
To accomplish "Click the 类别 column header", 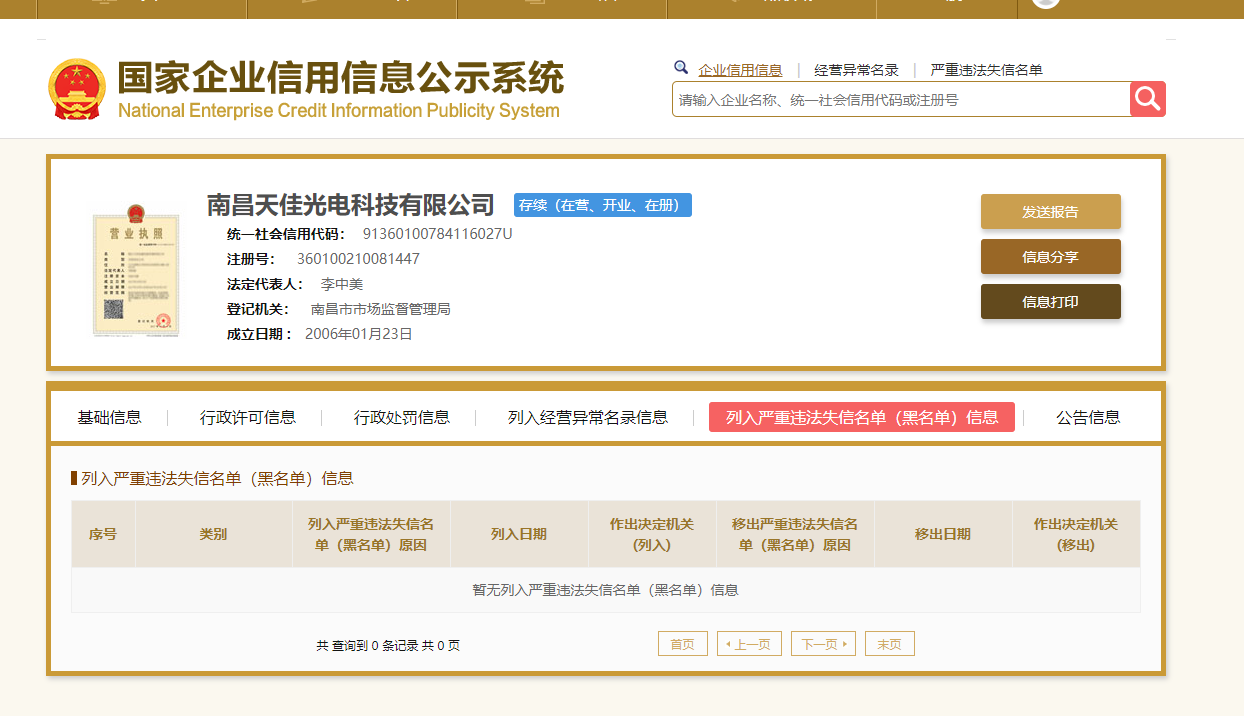I will [x=214, y=534].
